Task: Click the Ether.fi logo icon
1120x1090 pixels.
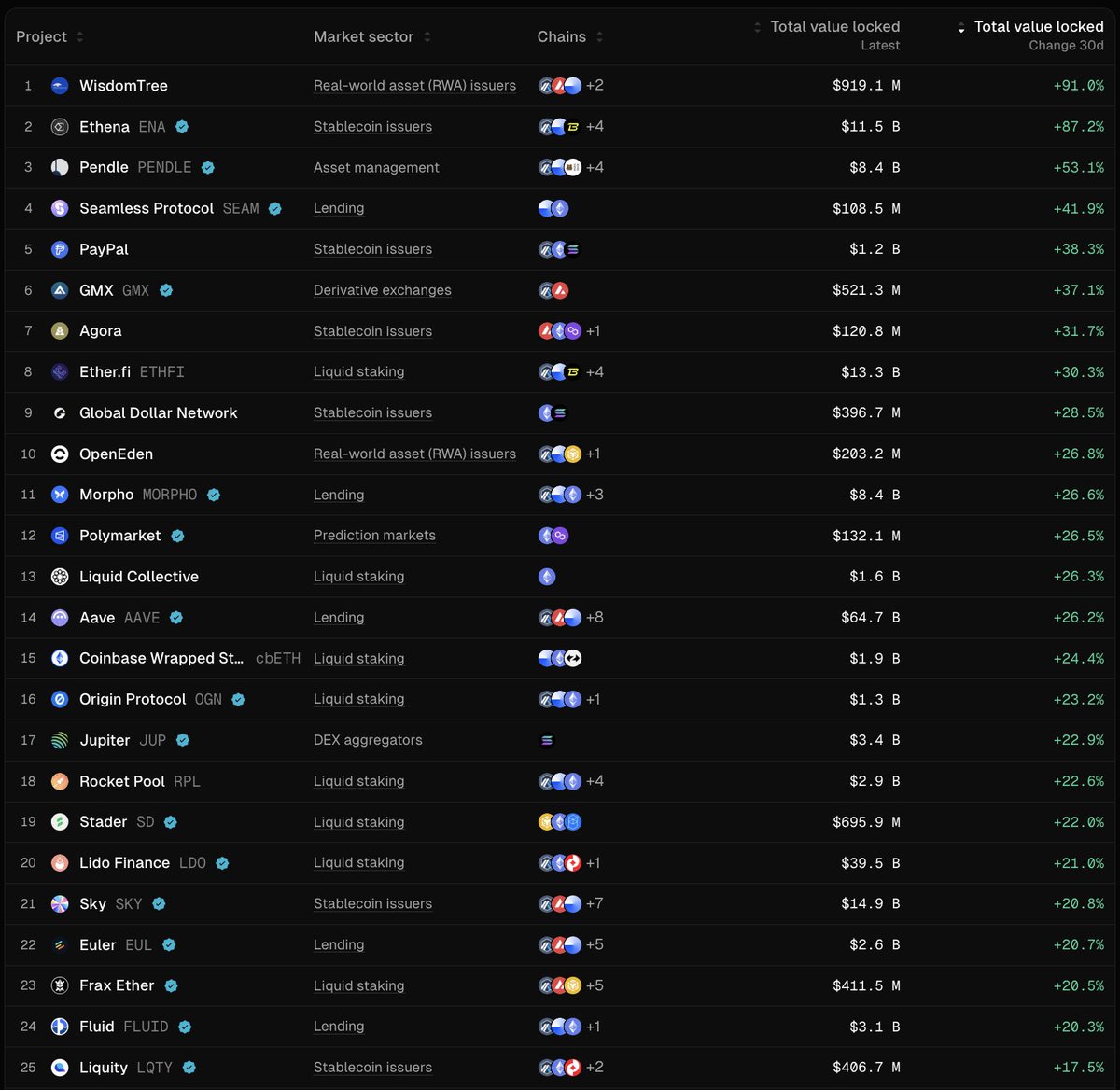Action: click(x=60, y=371)
